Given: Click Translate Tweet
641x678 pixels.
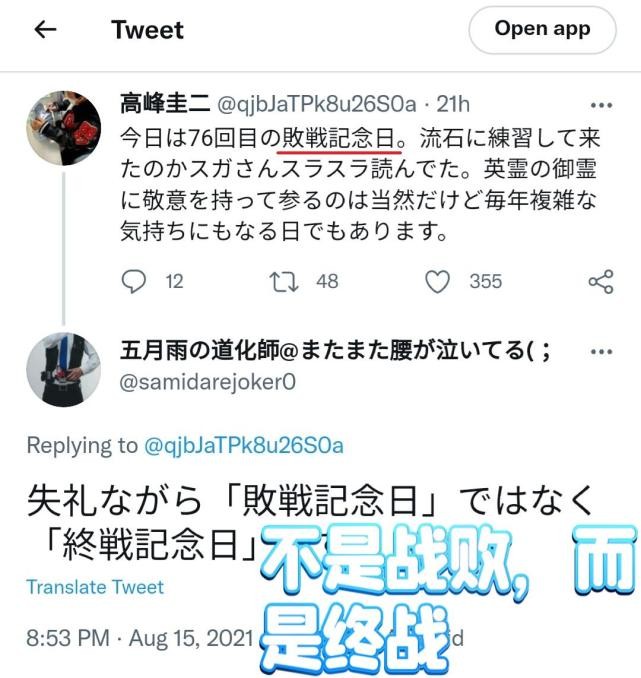Looking at the screenshot, I should (95, 587).
